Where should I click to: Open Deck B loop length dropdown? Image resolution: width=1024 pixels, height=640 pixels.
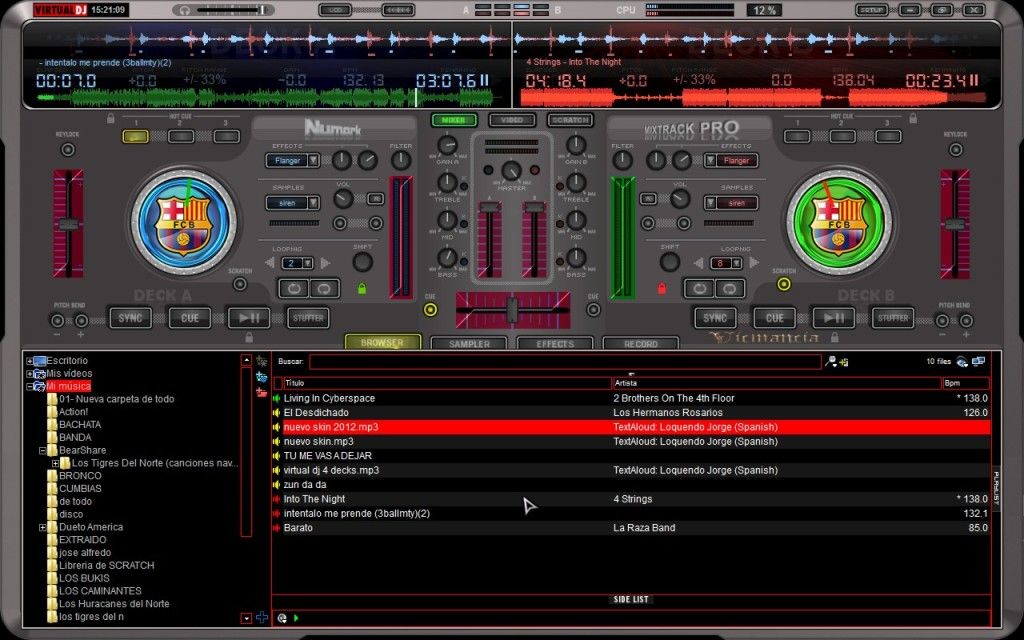tap(737, 263)
